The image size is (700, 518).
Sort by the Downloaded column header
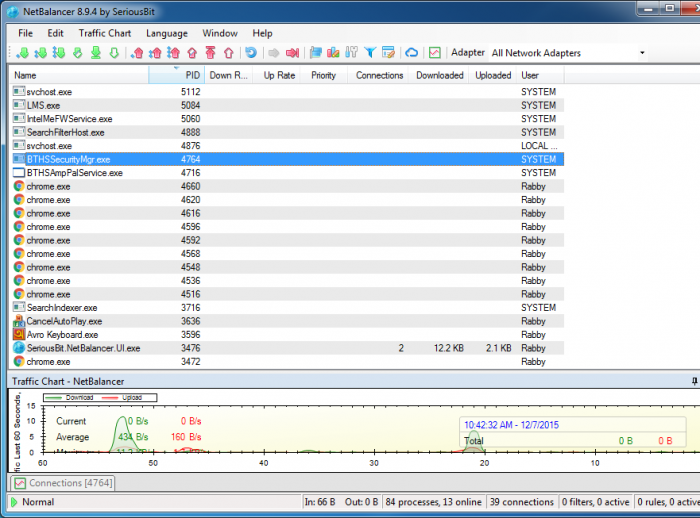(439, 75)
